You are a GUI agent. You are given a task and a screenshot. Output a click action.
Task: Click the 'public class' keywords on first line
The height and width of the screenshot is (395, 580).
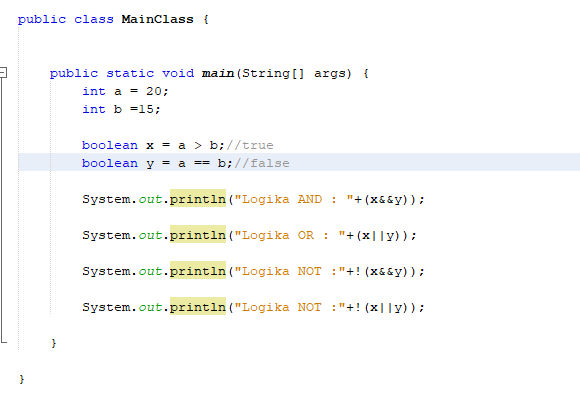click(x=65, y=19)
